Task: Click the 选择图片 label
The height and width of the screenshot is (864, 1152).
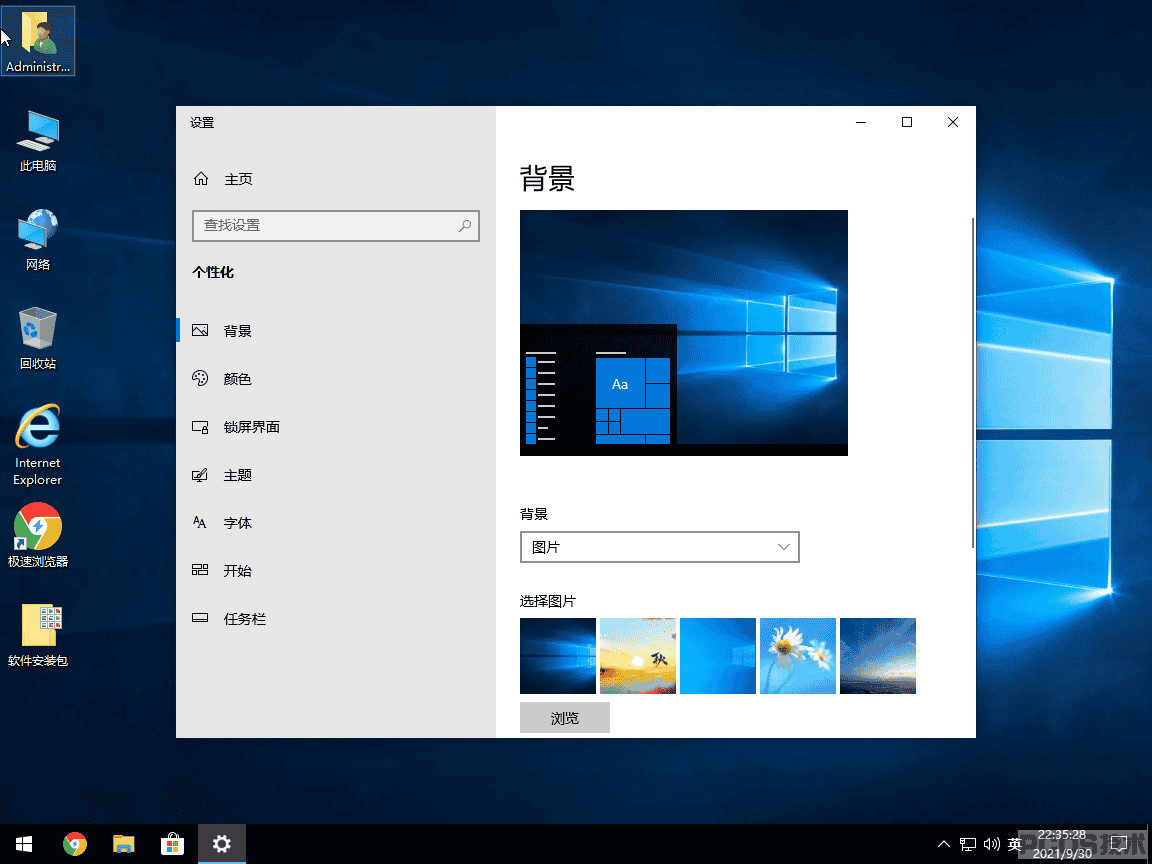Action: point(547,601)
